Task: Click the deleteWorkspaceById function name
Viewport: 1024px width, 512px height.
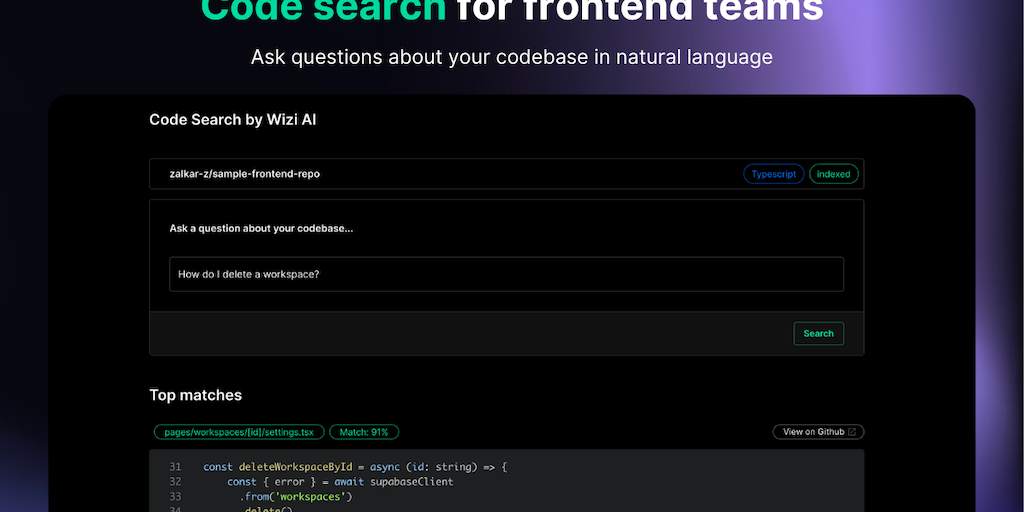Action: [x=299, y=467]
